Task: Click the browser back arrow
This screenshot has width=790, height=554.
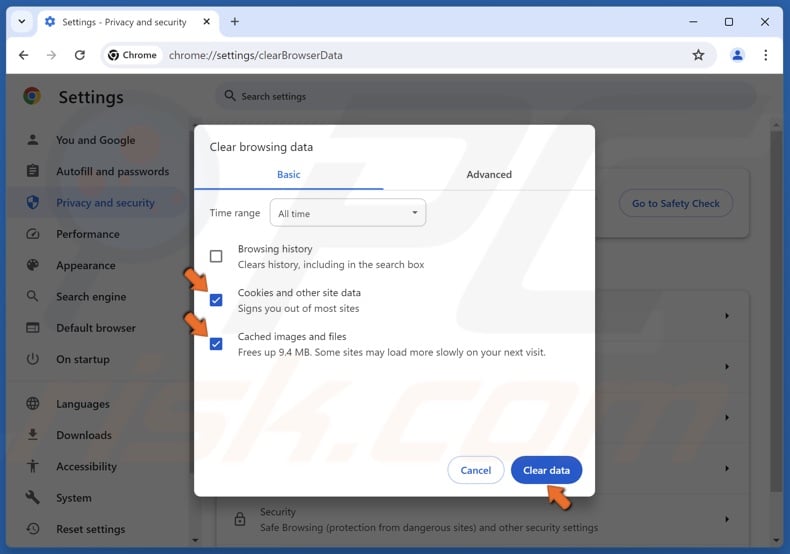Action: click(24, 55)
